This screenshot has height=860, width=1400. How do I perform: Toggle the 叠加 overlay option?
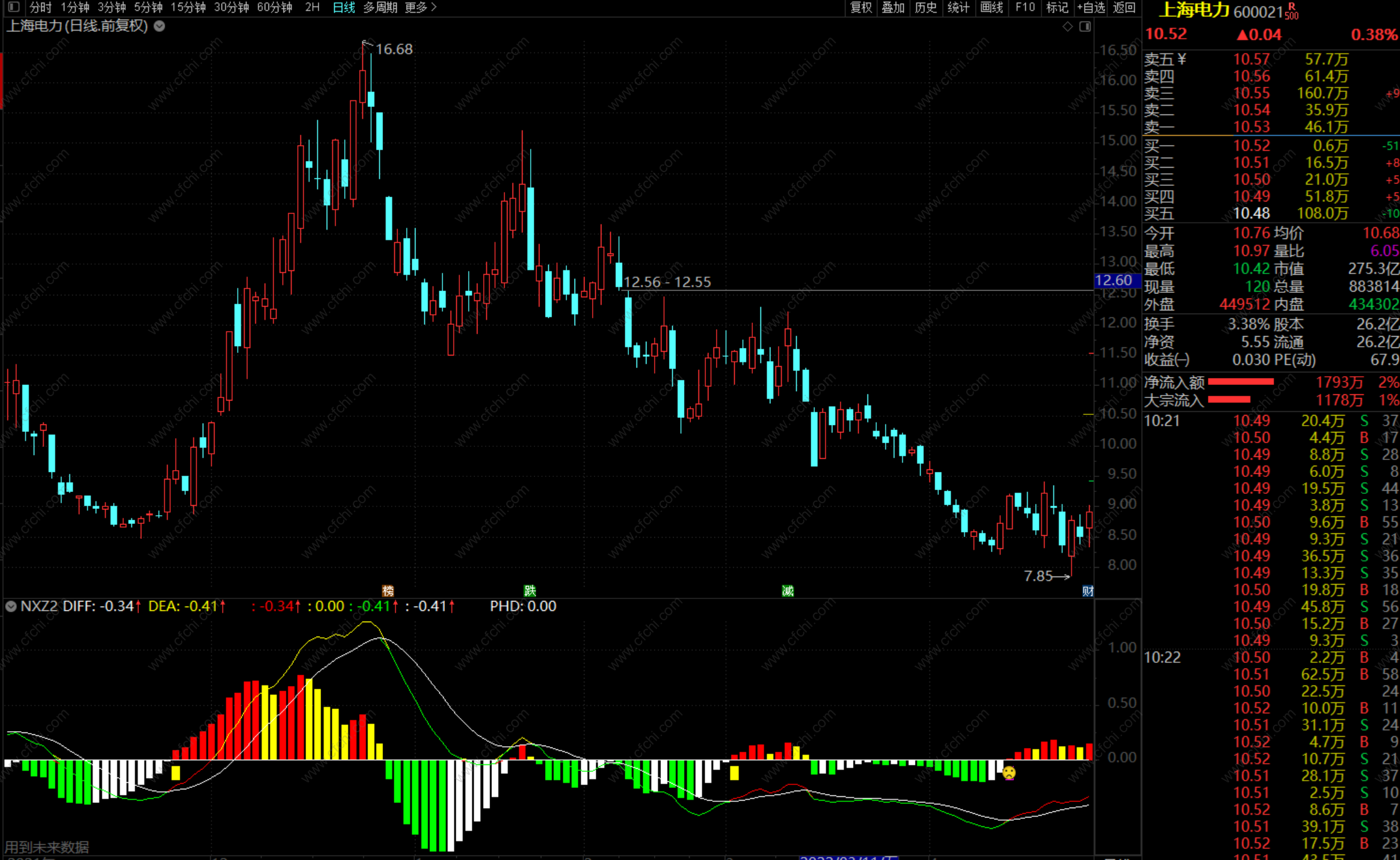(x=893, y=8)
